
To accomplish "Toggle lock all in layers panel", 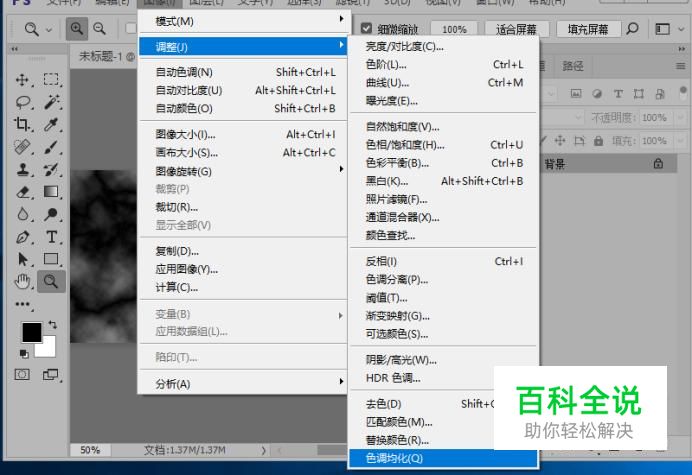I will (598, 141).
